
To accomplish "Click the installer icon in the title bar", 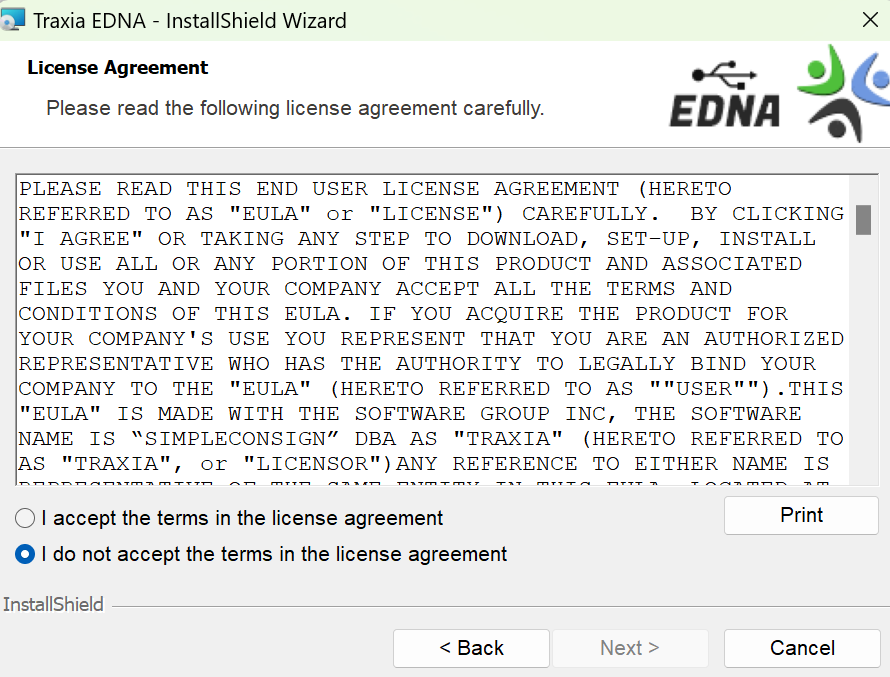I will coord(13,20).
